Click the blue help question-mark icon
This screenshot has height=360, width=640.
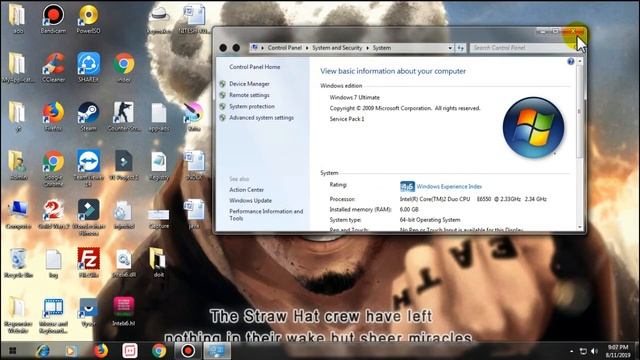click(571, 62)
